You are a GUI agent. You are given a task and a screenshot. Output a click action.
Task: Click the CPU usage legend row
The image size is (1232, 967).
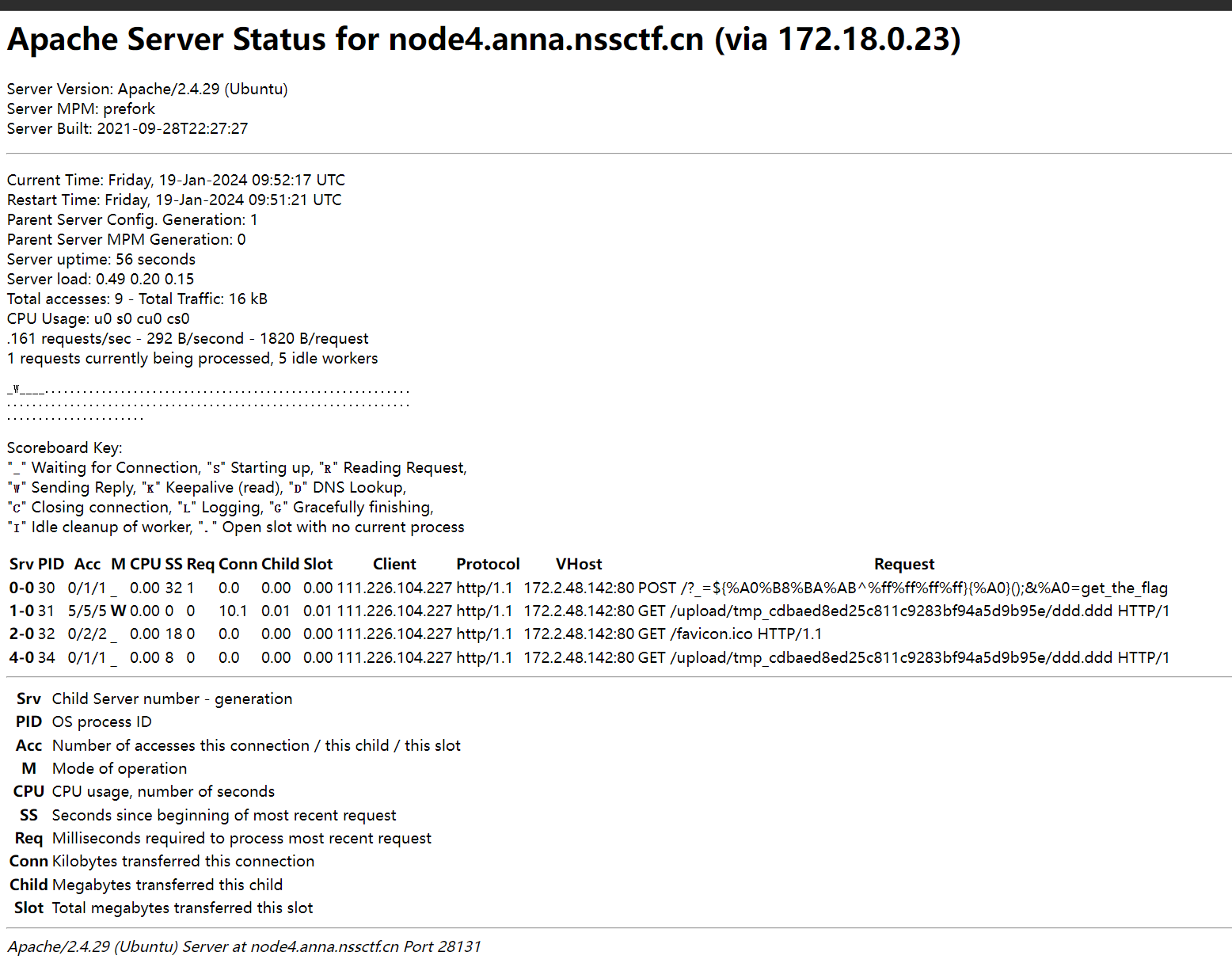(x=144, y=791)
